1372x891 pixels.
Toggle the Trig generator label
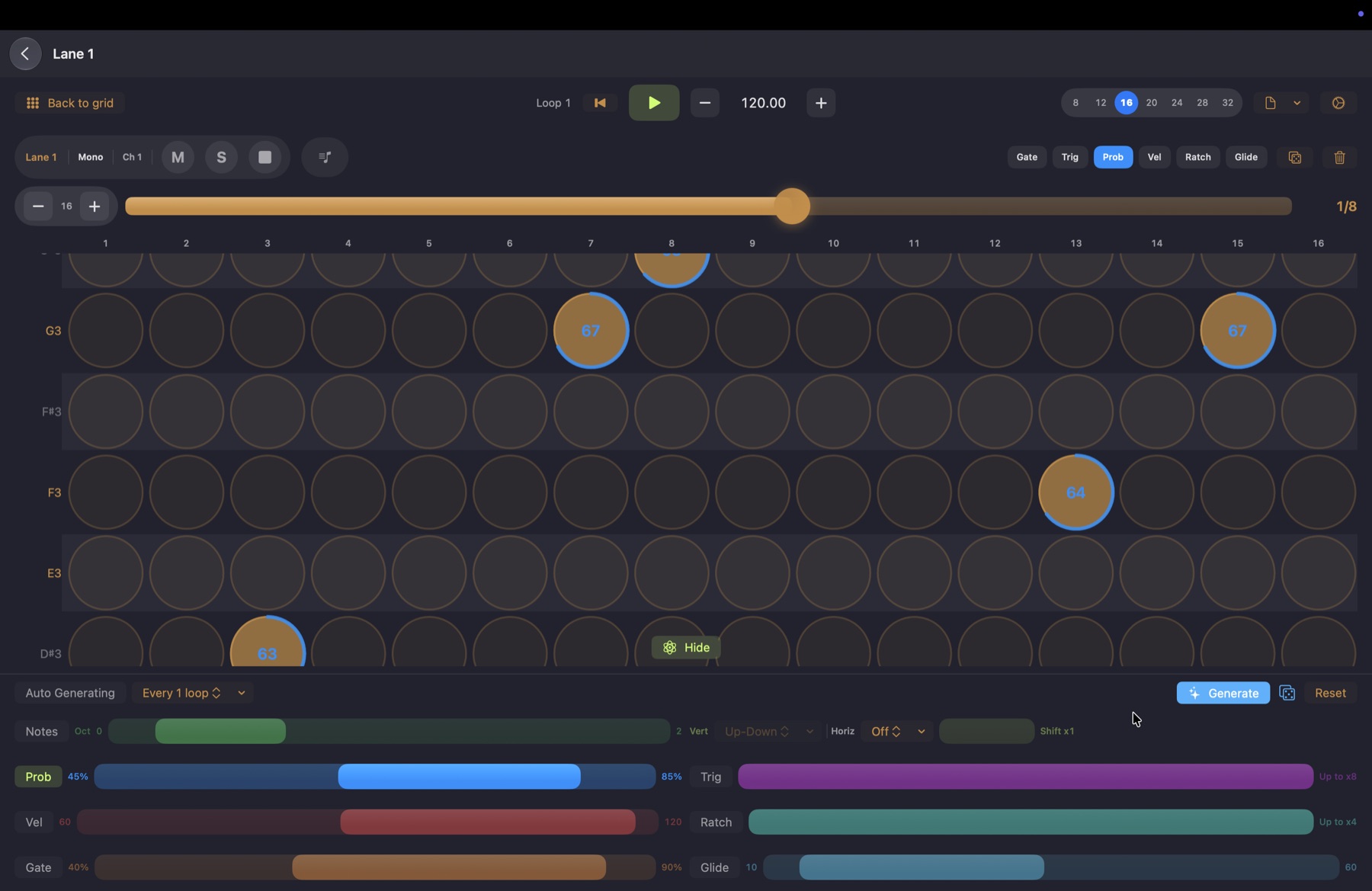(x=710, y=777)
